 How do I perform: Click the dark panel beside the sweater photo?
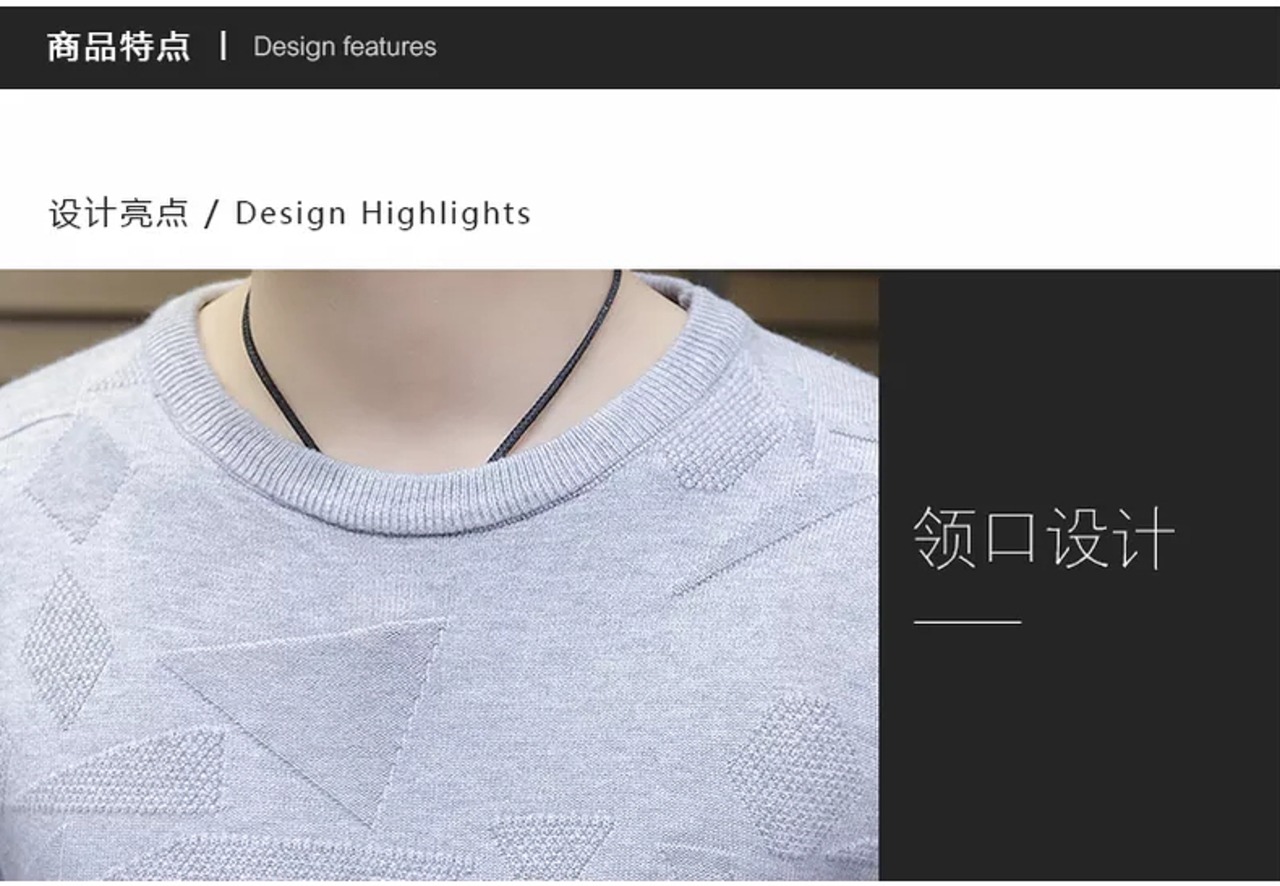click(1079, 575)
